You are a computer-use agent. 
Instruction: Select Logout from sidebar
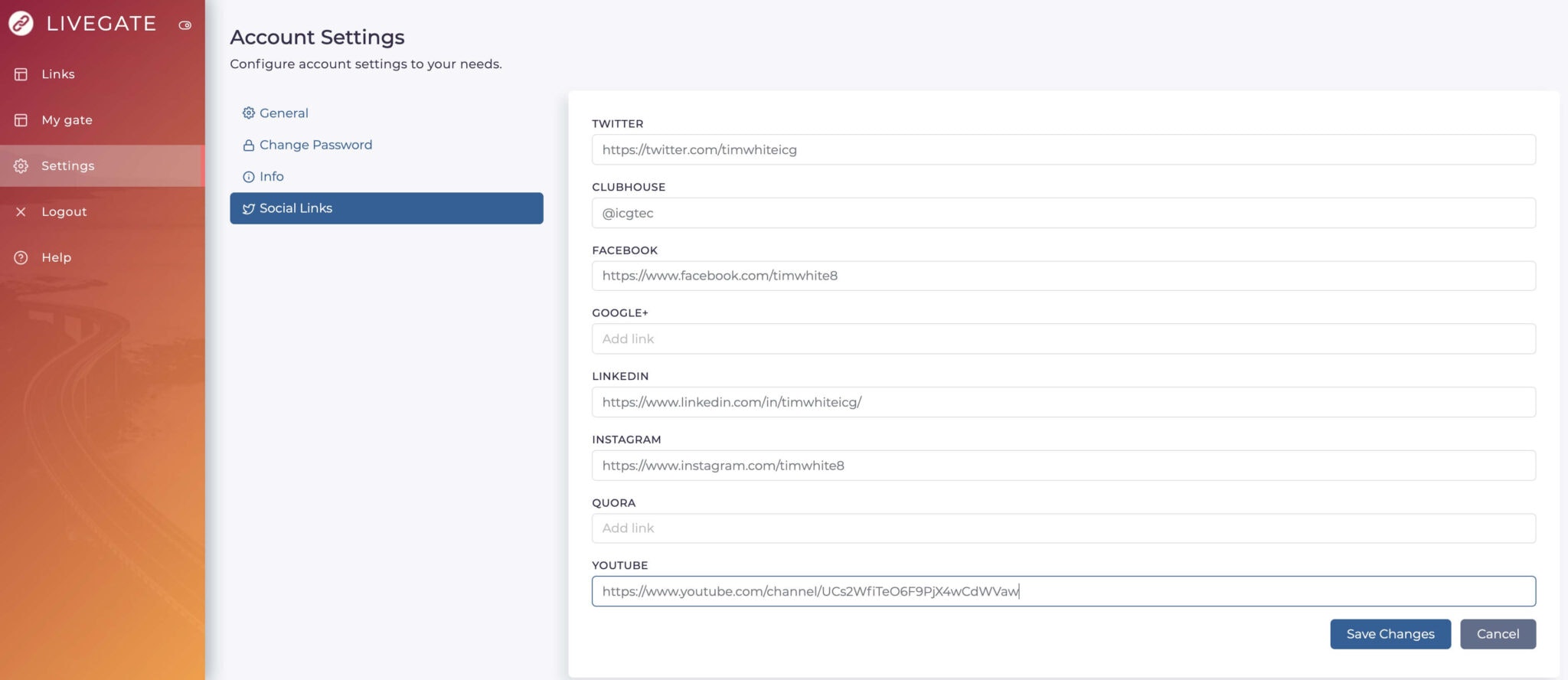[x=103, y=212]
